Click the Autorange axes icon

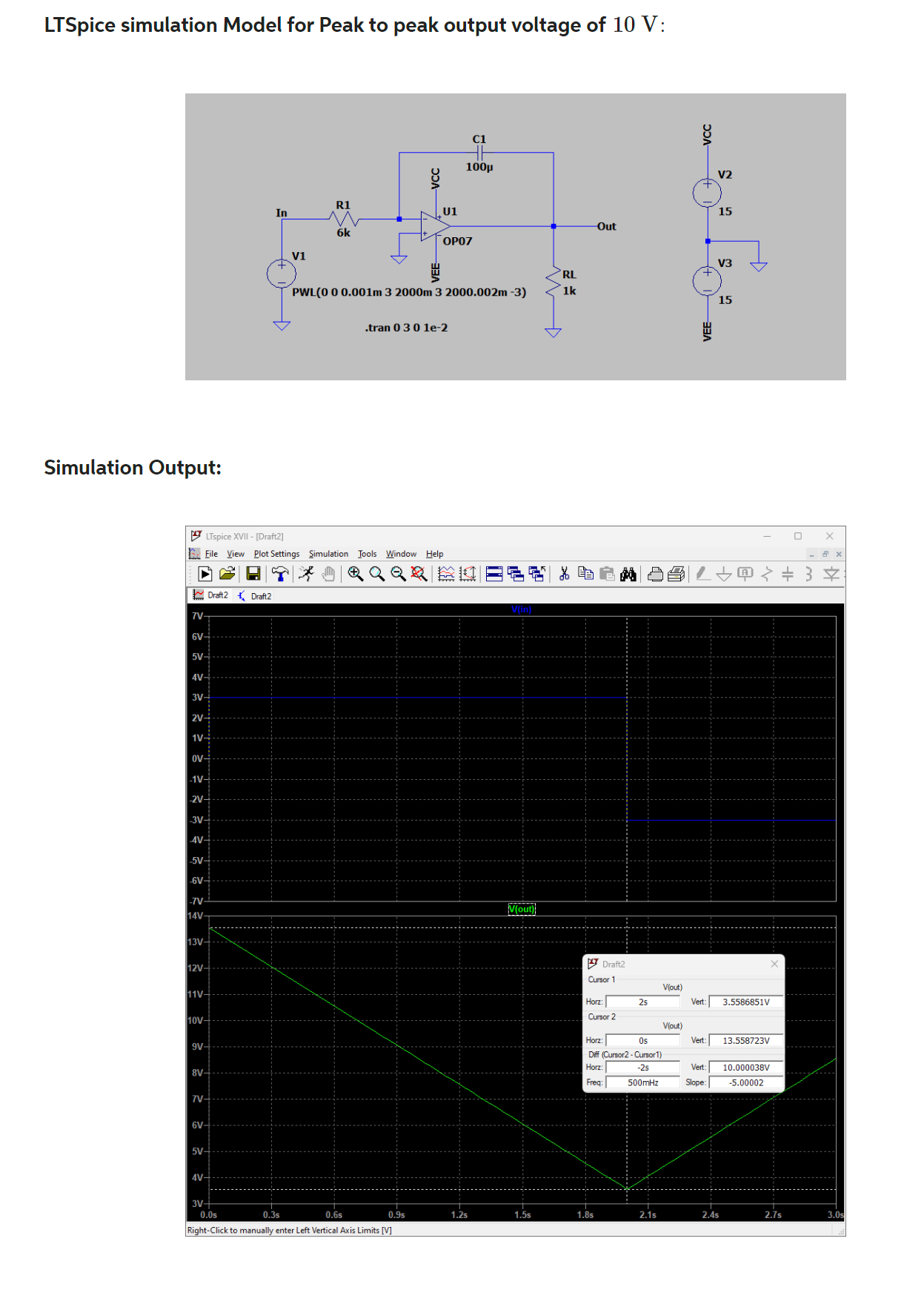pos(468,574)
